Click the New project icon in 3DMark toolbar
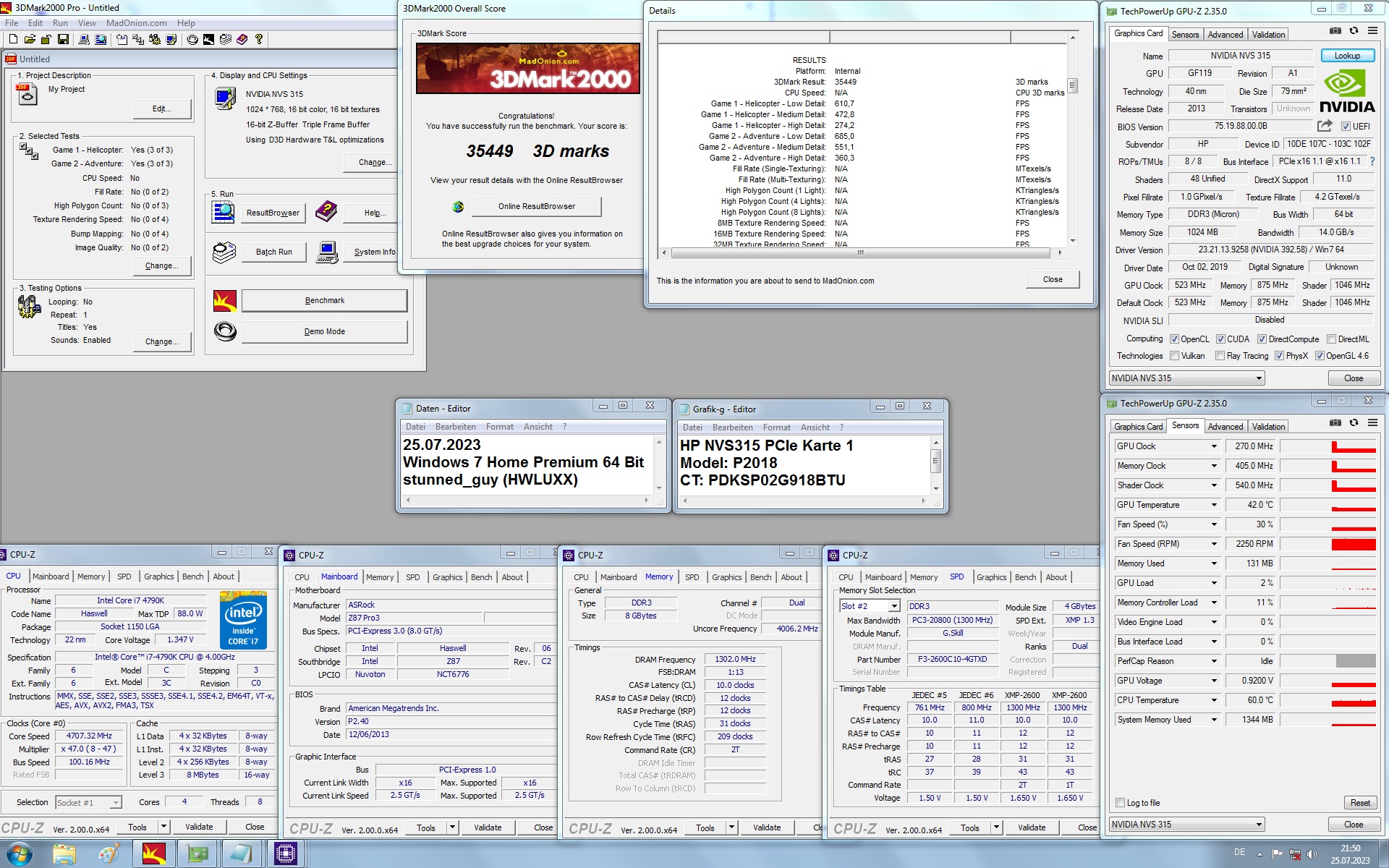Viewport: 1389px width, 868px height. point(14,39)
